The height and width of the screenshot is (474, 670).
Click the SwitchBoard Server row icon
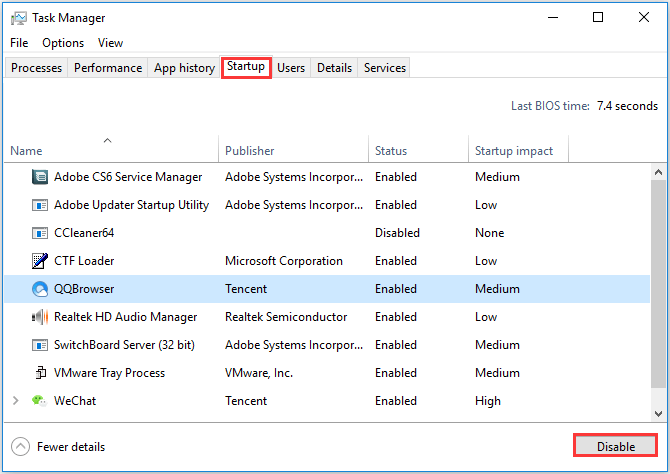click(x=40, y=345)
